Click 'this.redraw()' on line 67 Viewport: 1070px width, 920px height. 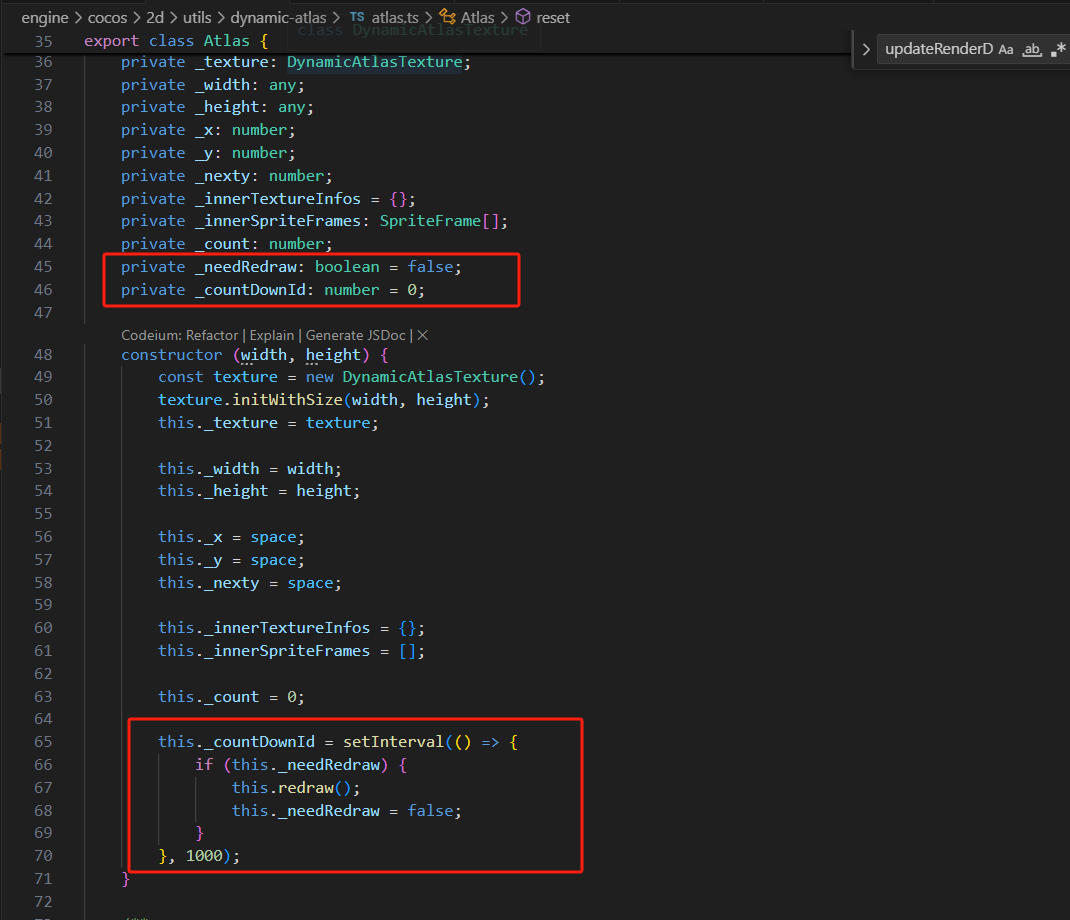pos(291,788)
